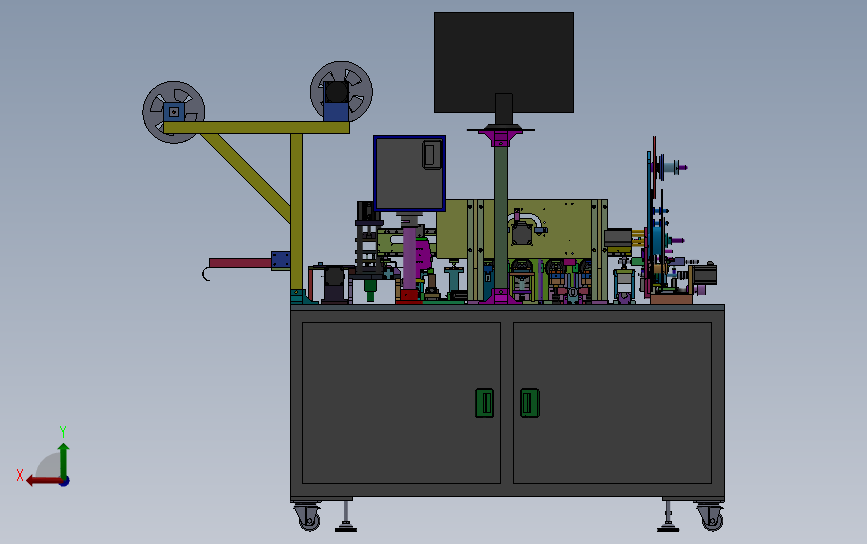Select the left leveling foot pad
The height and width of the screenshot is (544, 867).
pos(346,529)
